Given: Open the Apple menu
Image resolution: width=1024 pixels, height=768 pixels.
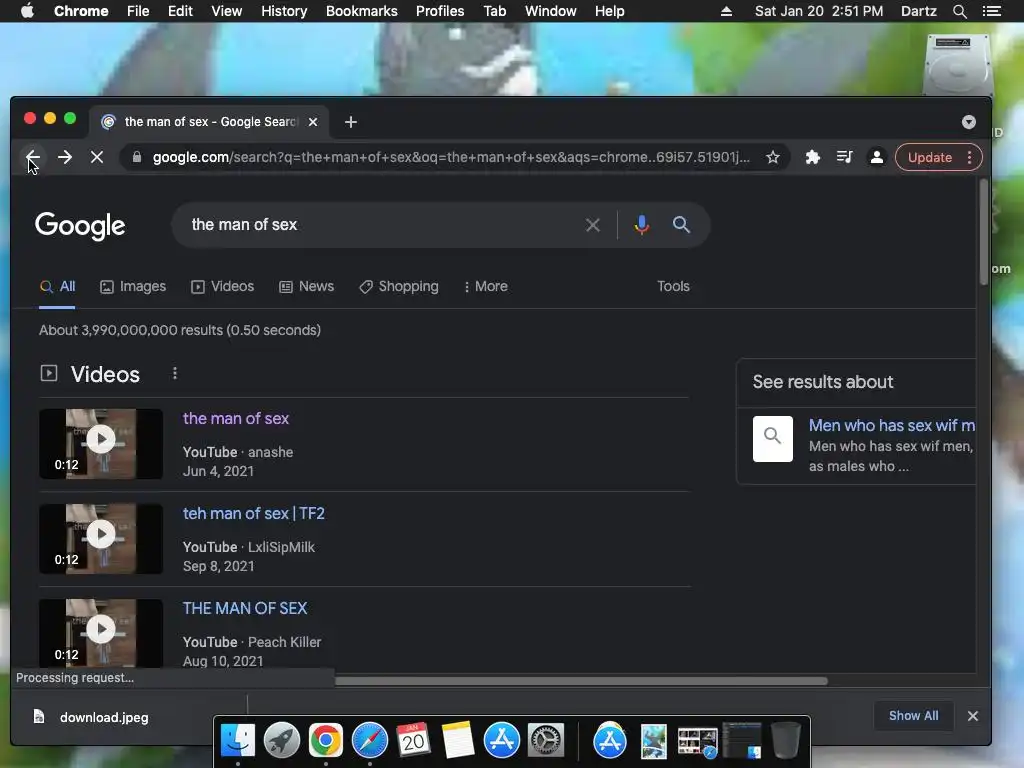Looking at the screenshot, I should [x=27, y=11].
